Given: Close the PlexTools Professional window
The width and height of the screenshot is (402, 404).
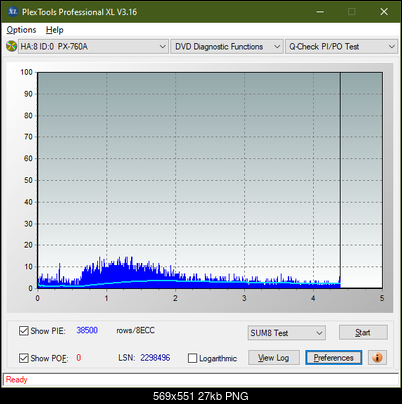Looking at the screenshot, I should [384, 12].
